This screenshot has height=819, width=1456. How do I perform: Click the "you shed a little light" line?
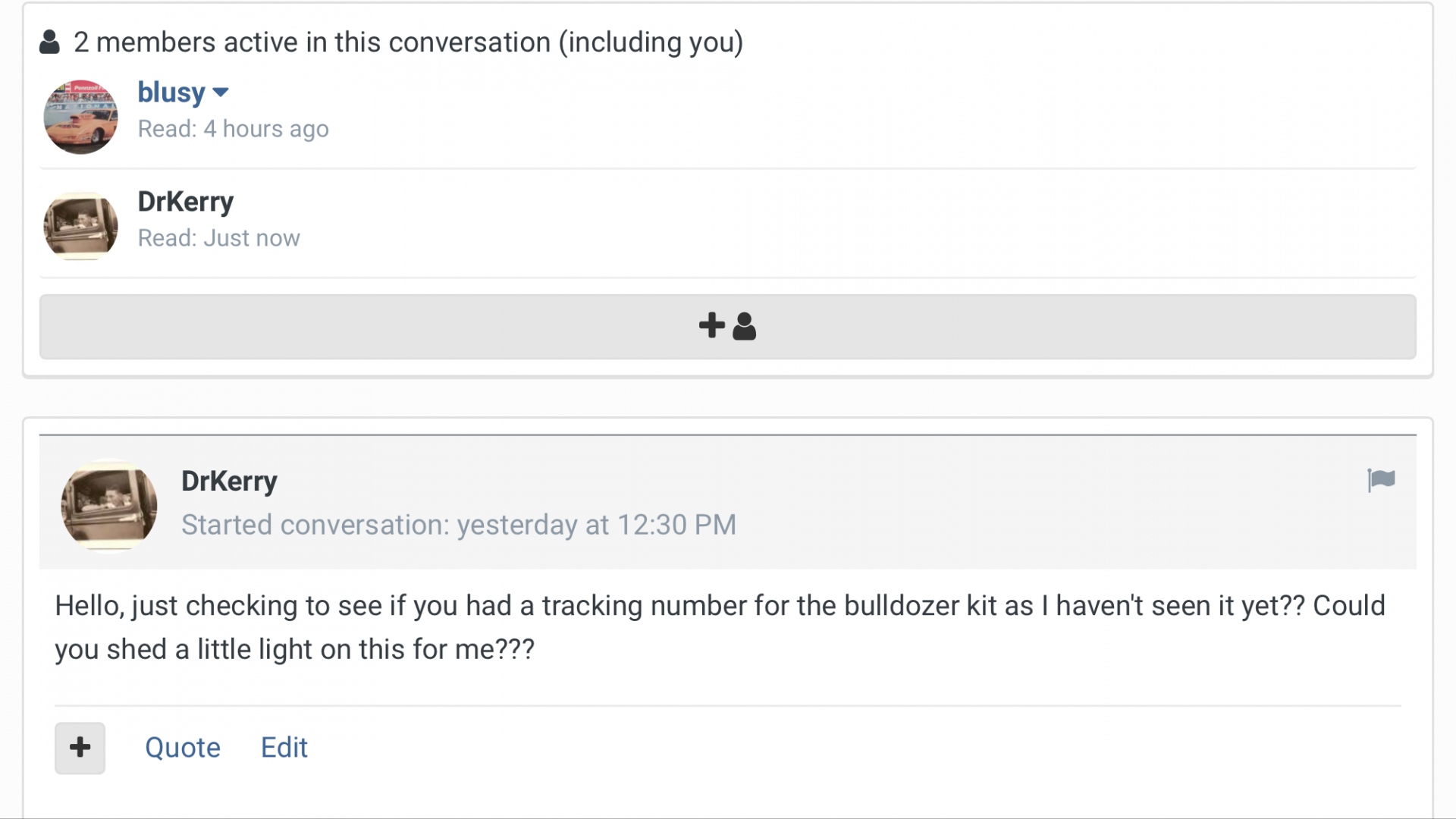tap(294, 649)
